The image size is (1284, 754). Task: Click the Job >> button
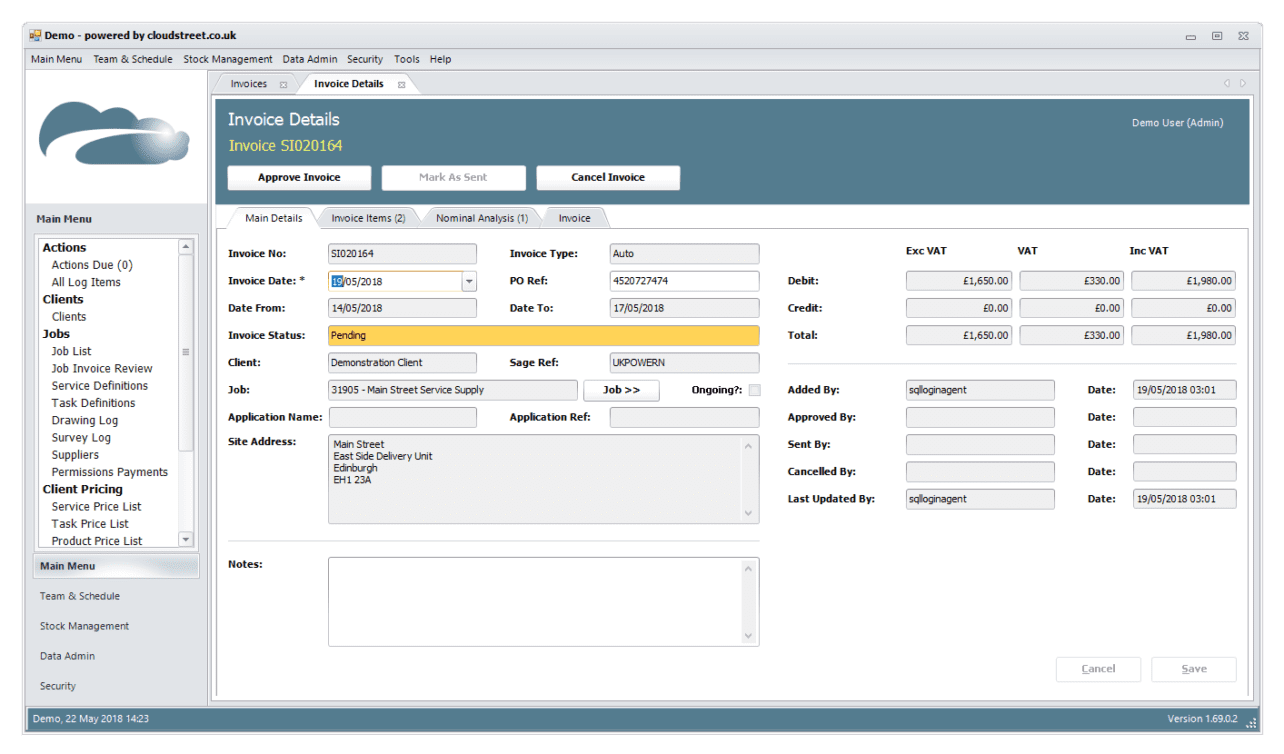click(x=621, y=390)
